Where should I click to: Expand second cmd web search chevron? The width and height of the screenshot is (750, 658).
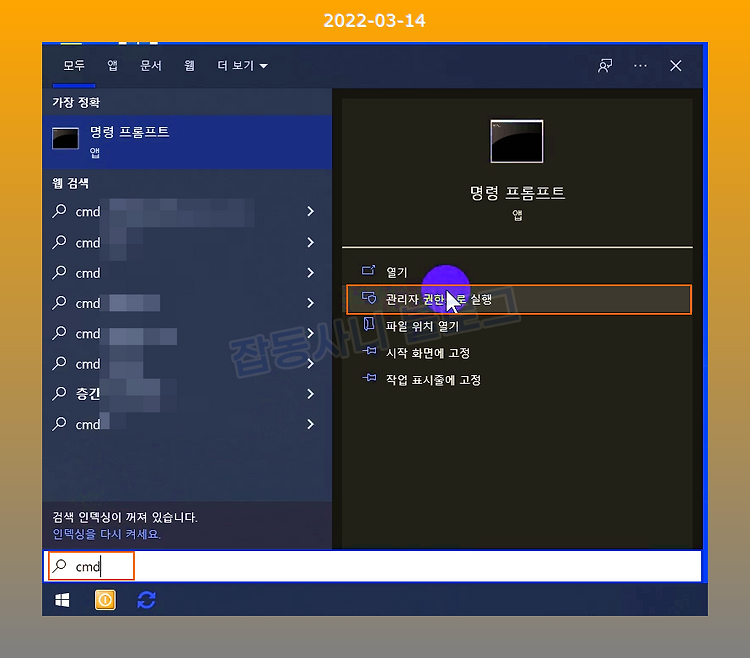click(310, 242)
